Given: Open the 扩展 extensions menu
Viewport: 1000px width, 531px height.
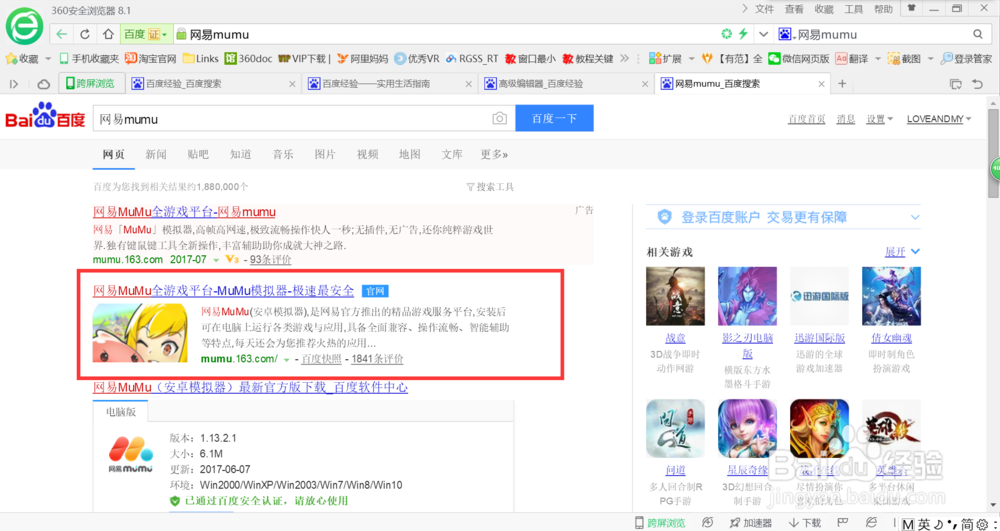Looking at the screenshot, I should [x=665, y=59].
